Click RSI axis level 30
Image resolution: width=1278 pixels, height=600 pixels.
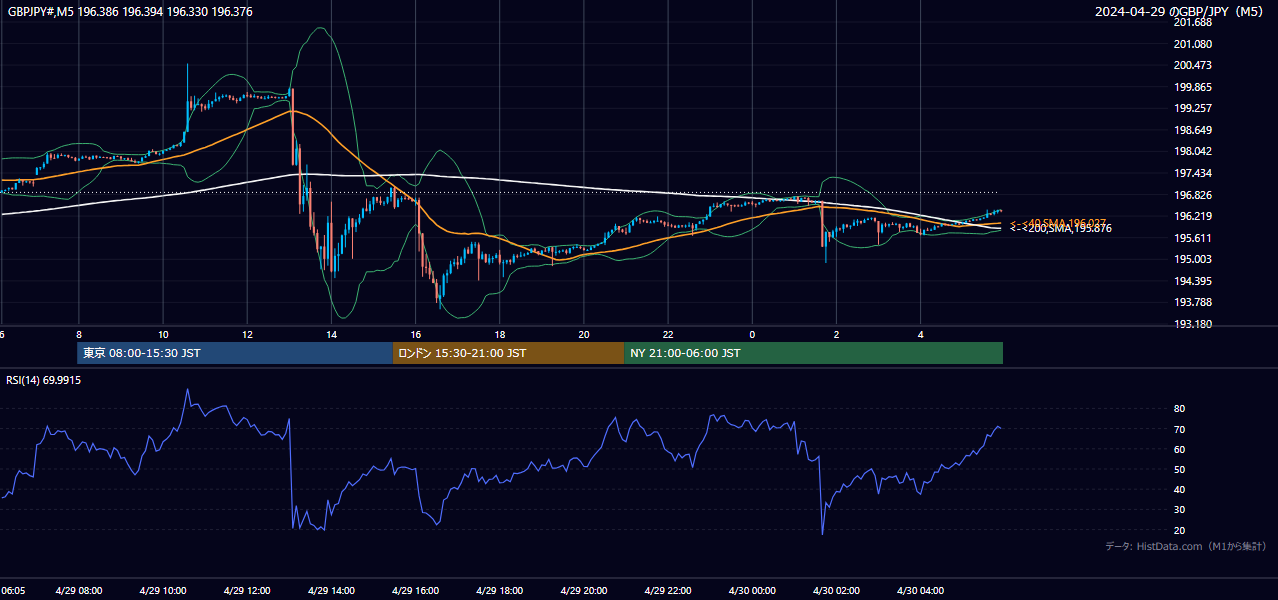tap(1180, 509)
